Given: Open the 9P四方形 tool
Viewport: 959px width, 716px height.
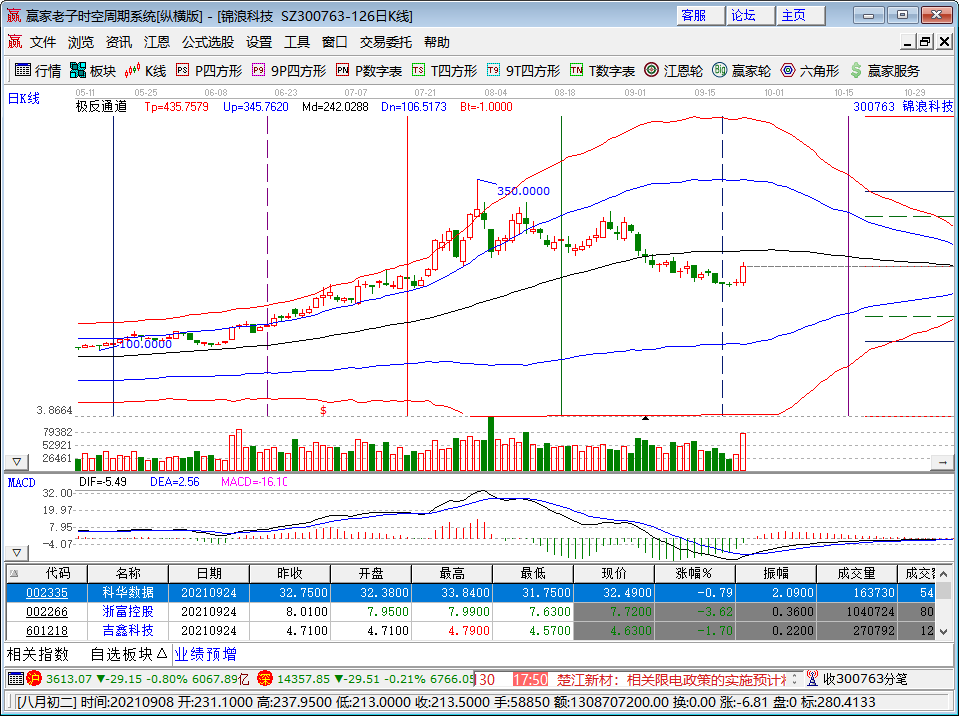Looking at the screenshot, I should 289,71.
